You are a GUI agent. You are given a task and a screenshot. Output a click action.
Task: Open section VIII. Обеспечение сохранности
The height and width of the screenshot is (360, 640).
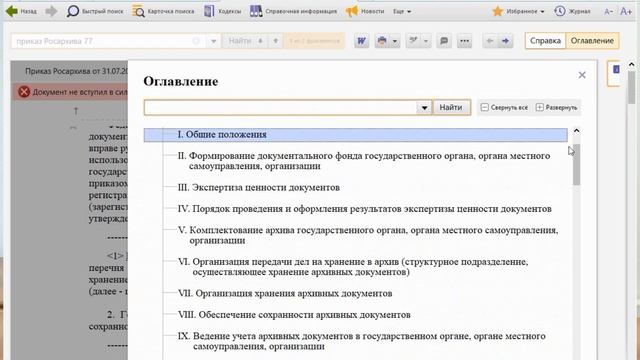[294, 315]
